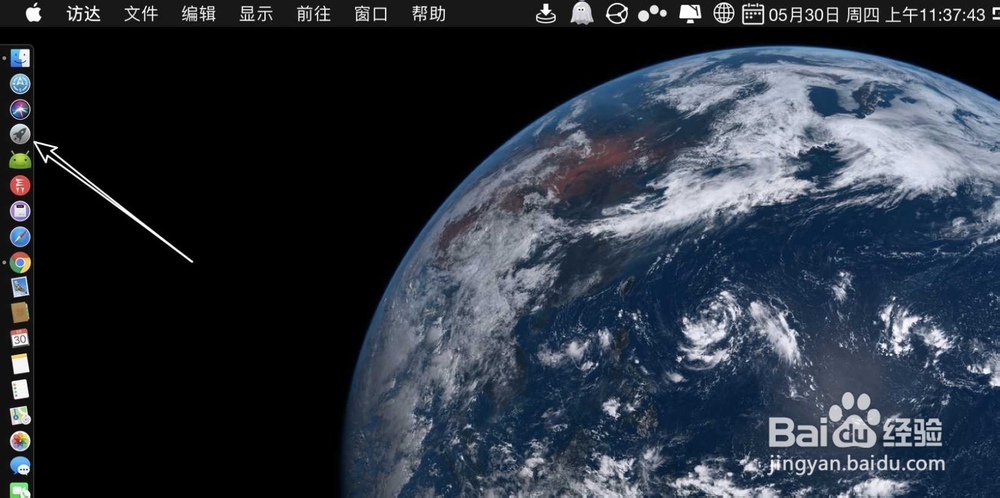Image resolution: width=1000 pixels, height=498 pixels.
Task: Launch the App Store Dock icon
Action: [x=20, y=84]
